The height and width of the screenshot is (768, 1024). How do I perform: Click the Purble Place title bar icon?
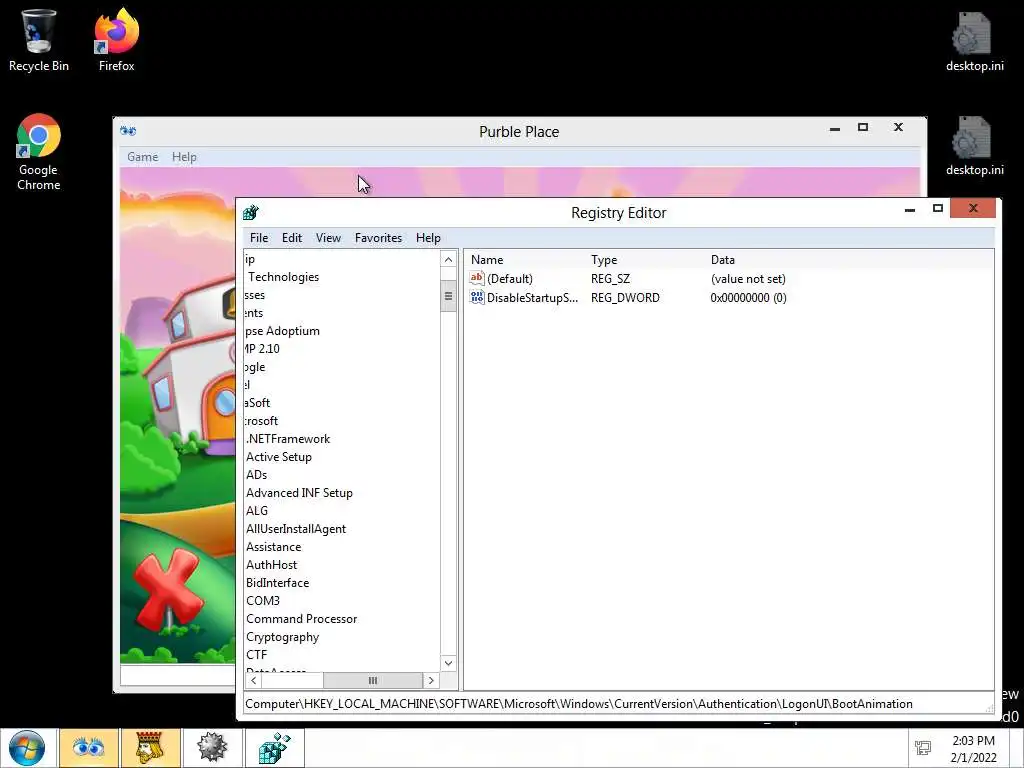(x=128, y=131)
